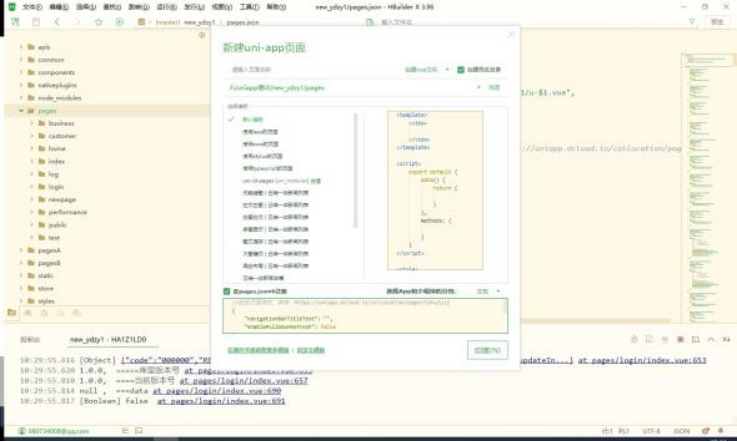The height and width of the screenshot is (442, 737).
Task: Toggle the create same-name directory checkbox
Action: click(x=461, y=70)
